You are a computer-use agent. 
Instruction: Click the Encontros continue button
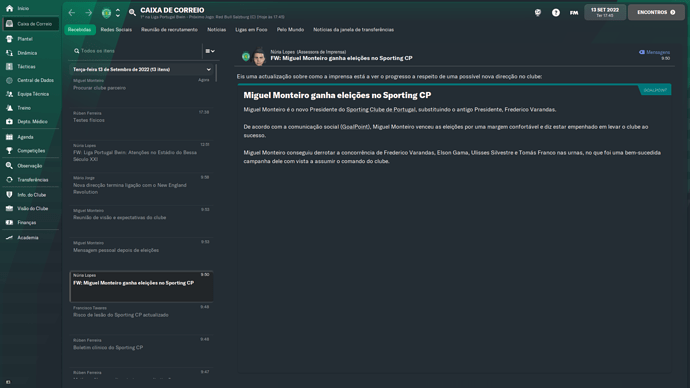(x=656, y=12)
